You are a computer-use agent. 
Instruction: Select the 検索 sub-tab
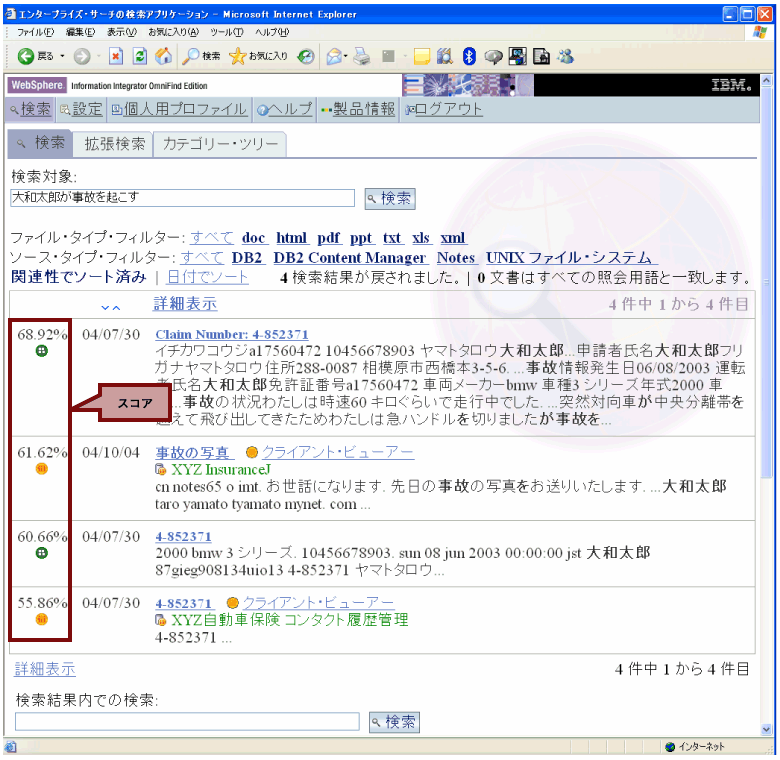tap(40, 143)
